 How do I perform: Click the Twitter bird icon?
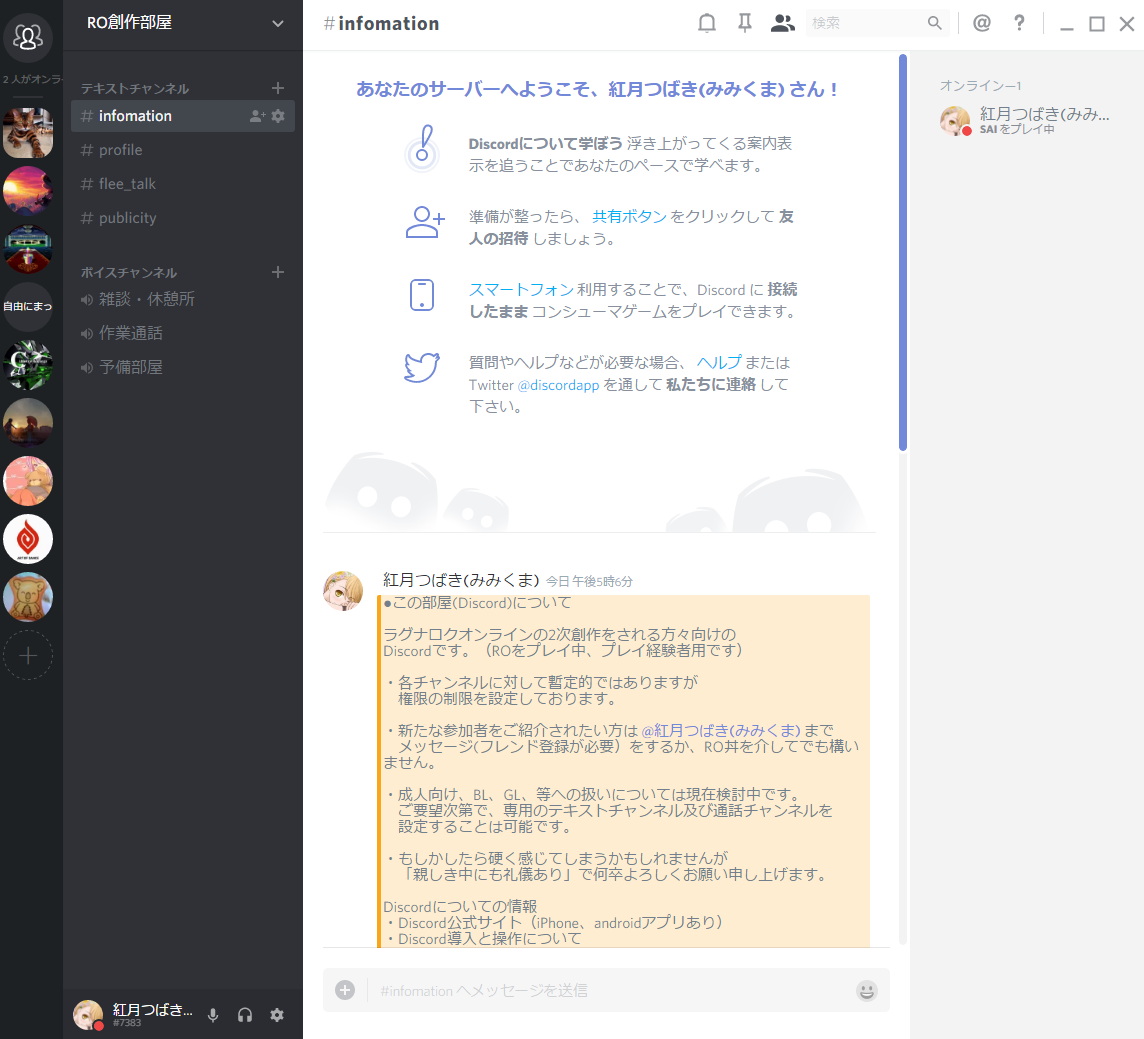point(422,368)
